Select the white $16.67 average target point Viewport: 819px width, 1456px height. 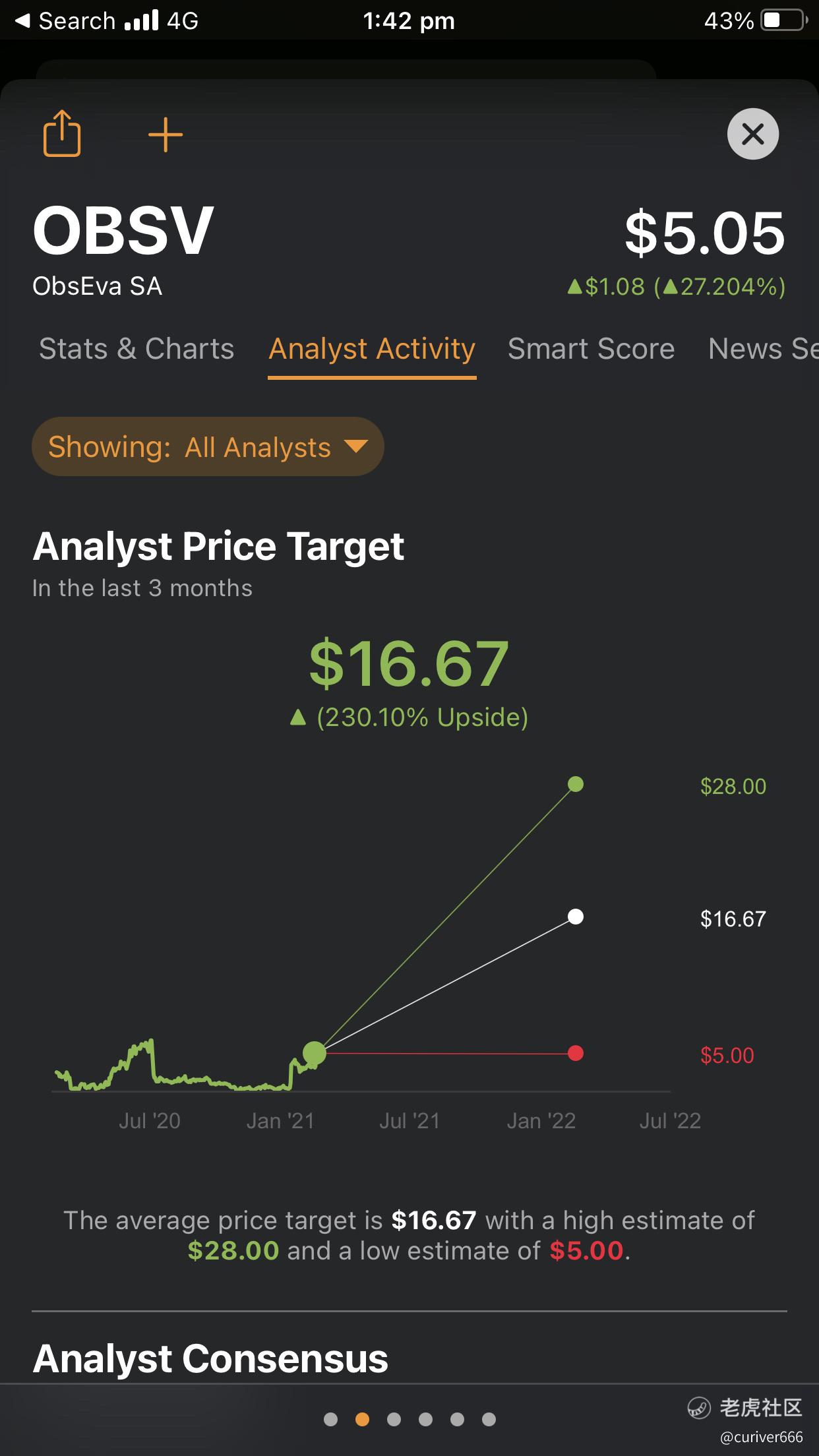coord(576,917)
